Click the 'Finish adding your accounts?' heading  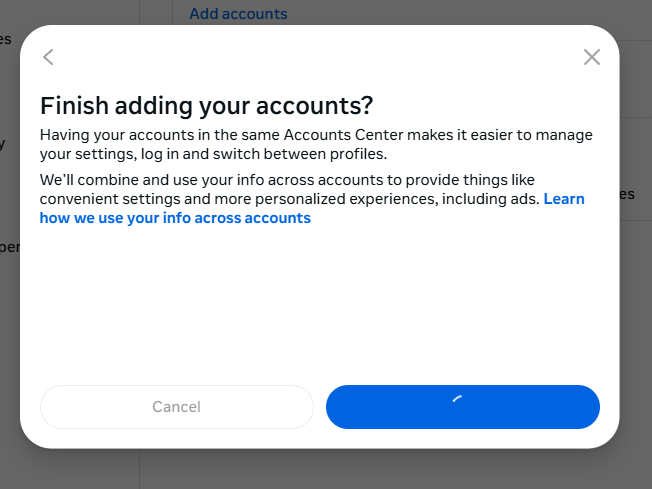click(x=206, y=106)
